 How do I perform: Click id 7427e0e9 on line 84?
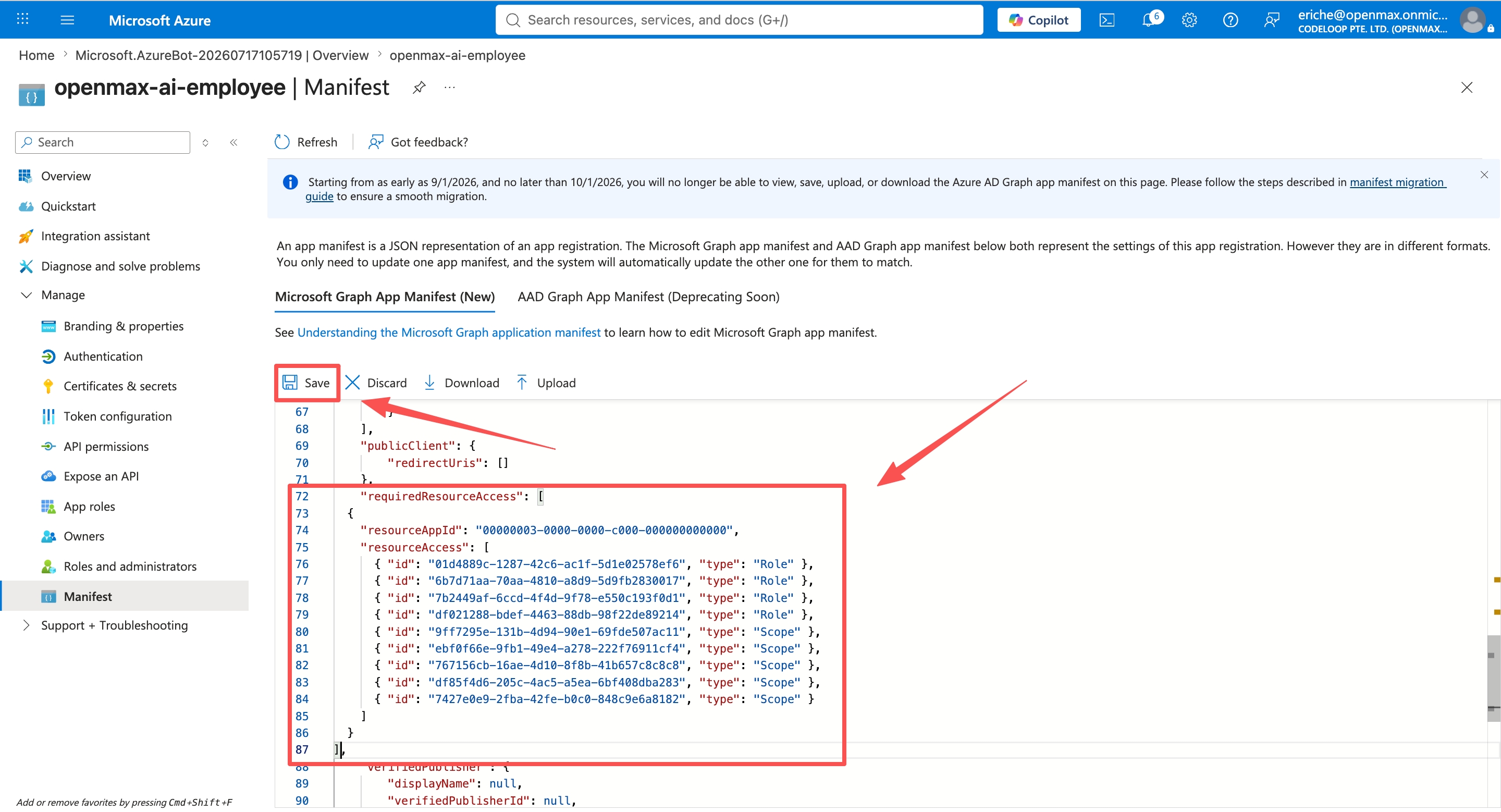(557, 699)
